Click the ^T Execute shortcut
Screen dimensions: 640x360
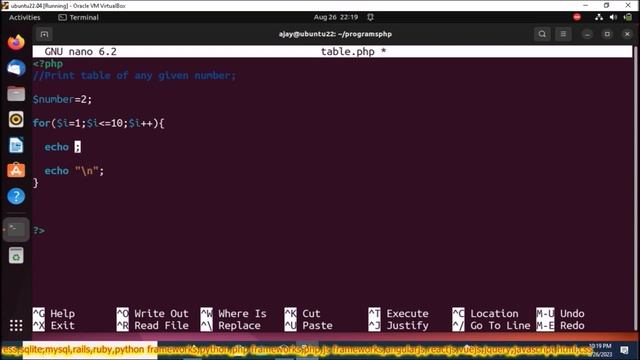click(x=398, y=313)
